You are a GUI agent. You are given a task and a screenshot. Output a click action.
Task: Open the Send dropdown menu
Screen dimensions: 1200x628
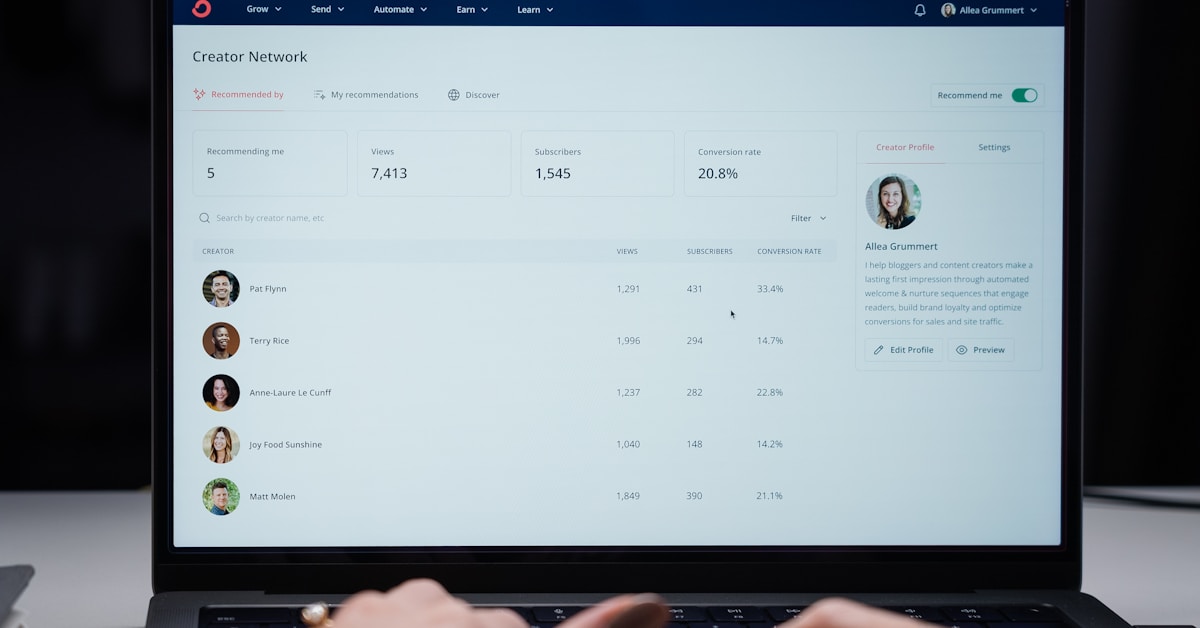(x=327, y=9)
